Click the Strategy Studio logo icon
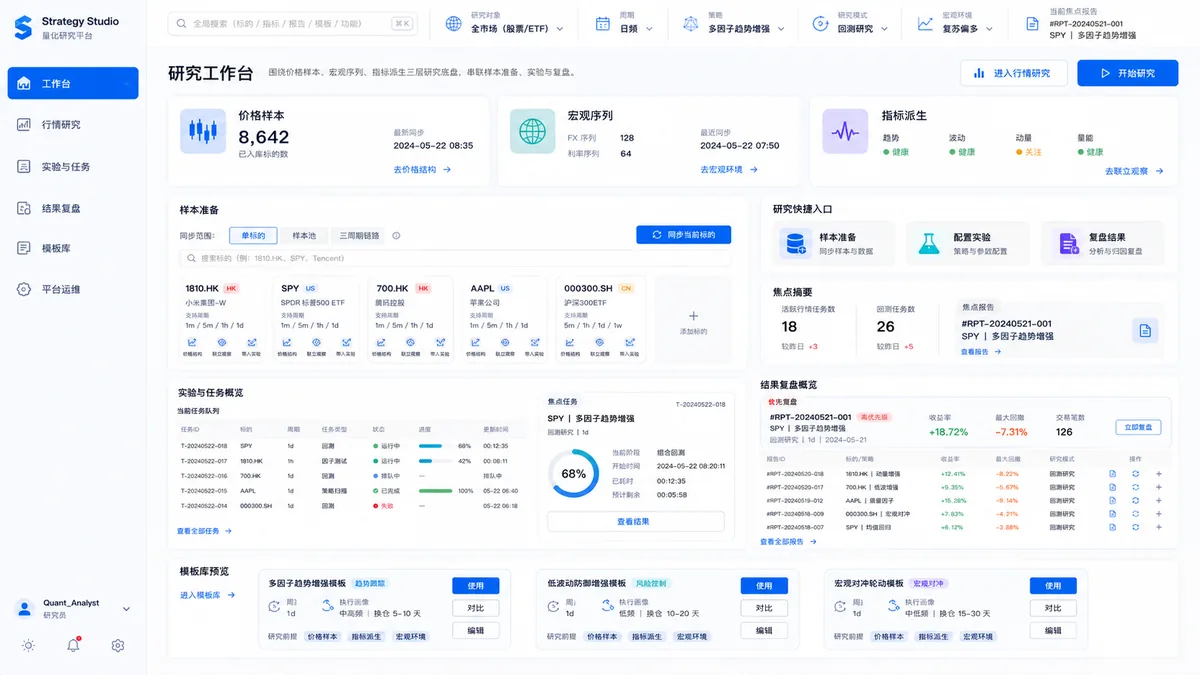Screen dimensions: 1200x675 pos(23,27)
